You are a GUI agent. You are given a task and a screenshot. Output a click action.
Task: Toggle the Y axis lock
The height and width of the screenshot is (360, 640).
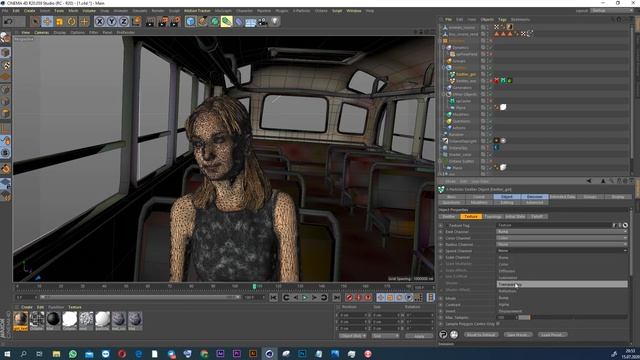111,21
